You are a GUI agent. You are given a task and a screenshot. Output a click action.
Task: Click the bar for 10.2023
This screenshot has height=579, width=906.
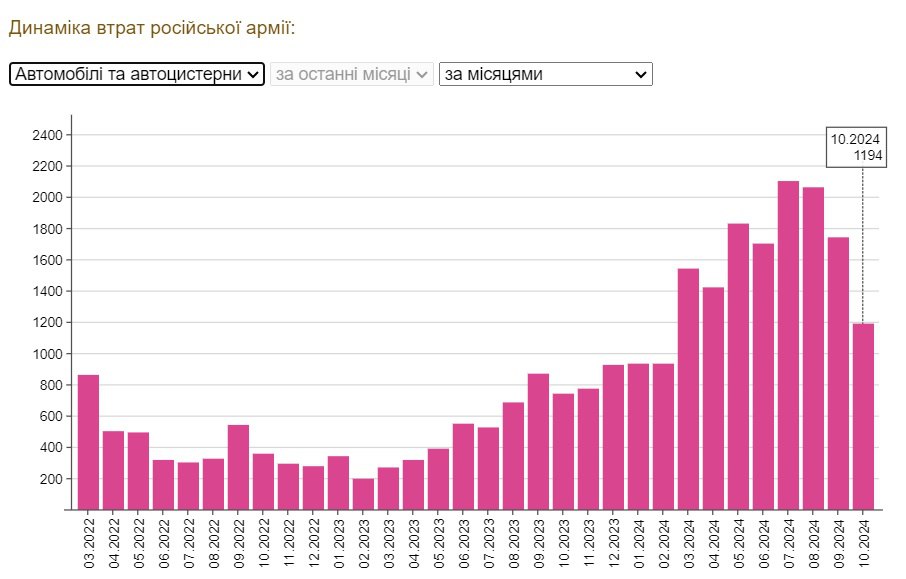coord(563,452)
